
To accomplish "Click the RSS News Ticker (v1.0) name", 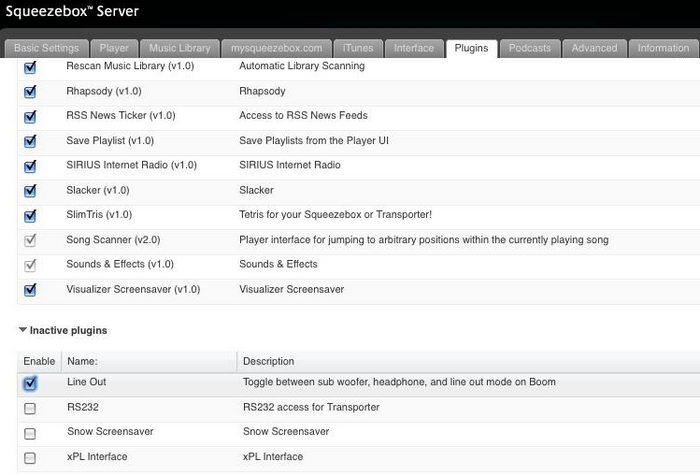I will click(x=121, y=116).
